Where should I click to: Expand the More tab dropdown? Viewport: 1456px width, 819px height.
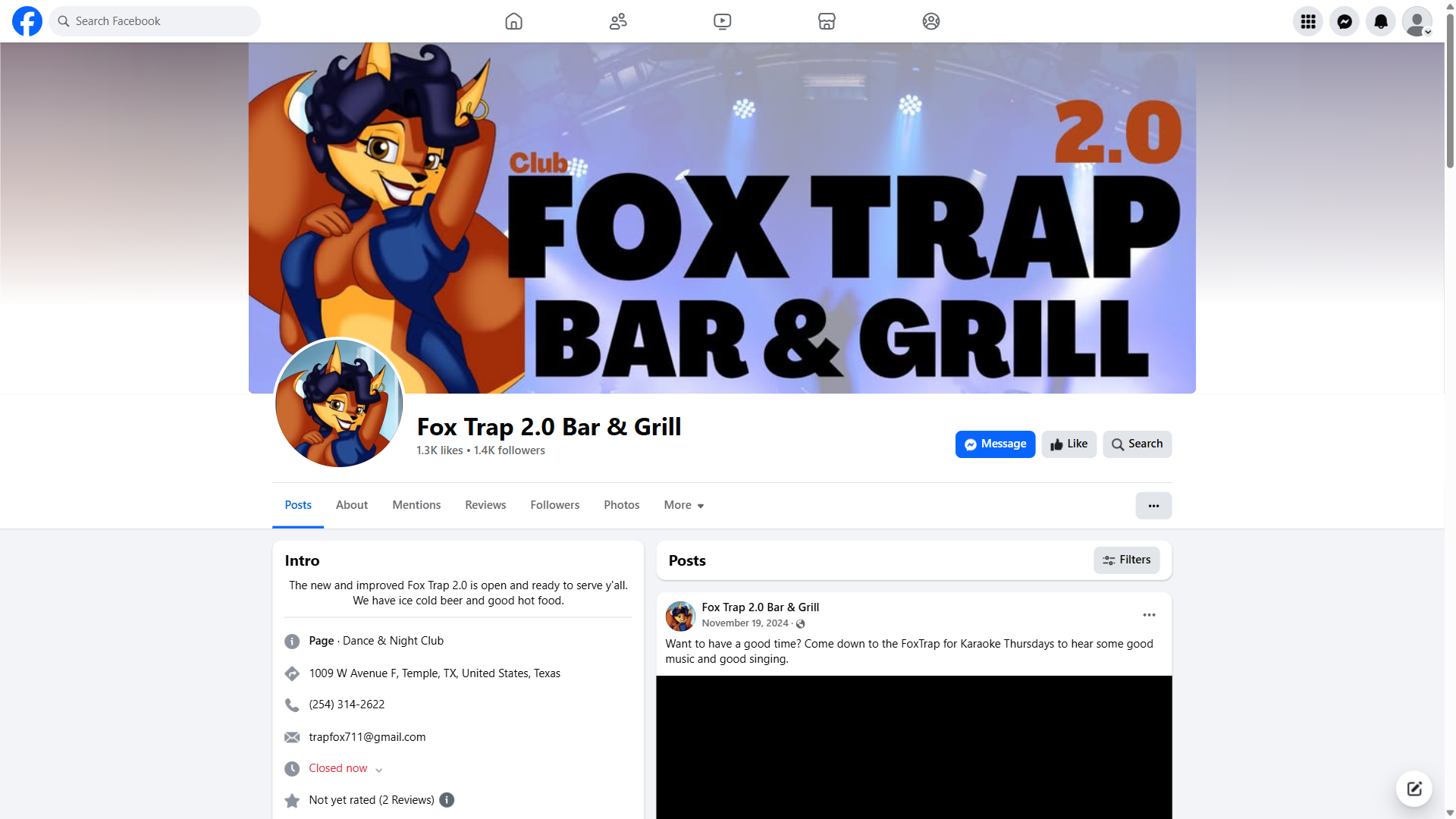pyautogui.click(x=684, y=505)
